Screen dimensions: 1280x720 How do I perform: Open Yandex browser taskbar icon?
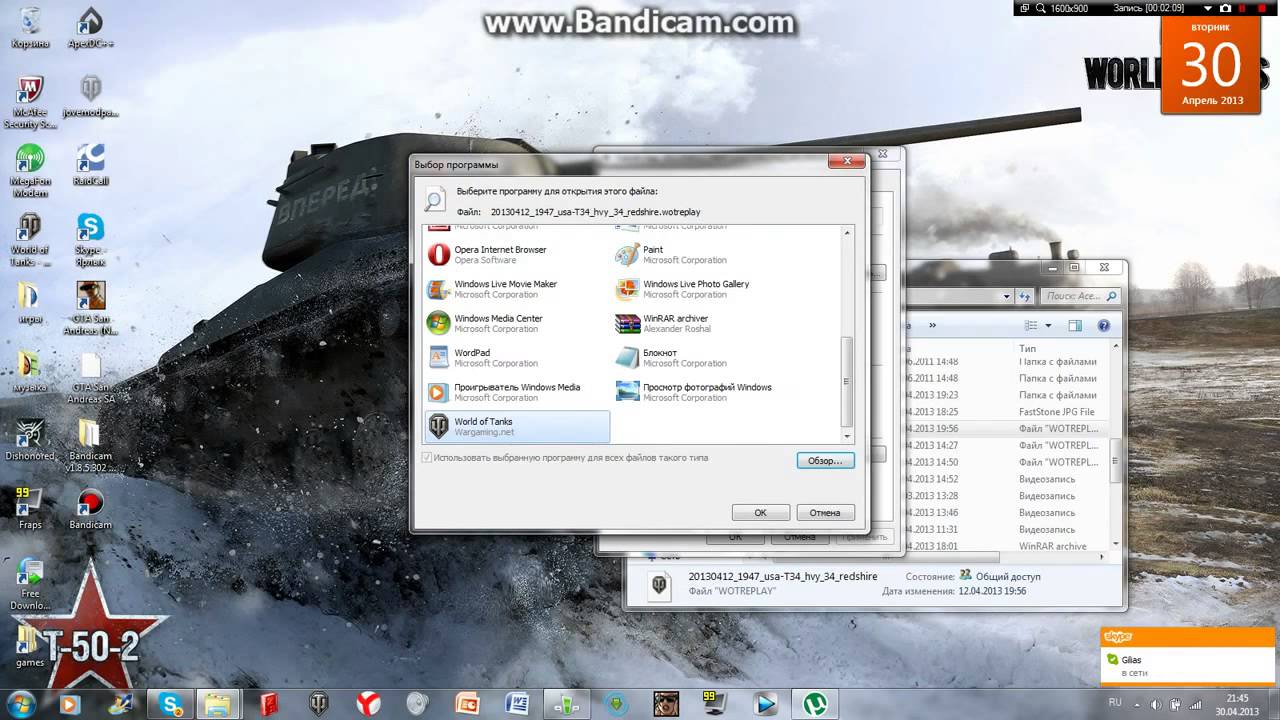pos(368,704)
